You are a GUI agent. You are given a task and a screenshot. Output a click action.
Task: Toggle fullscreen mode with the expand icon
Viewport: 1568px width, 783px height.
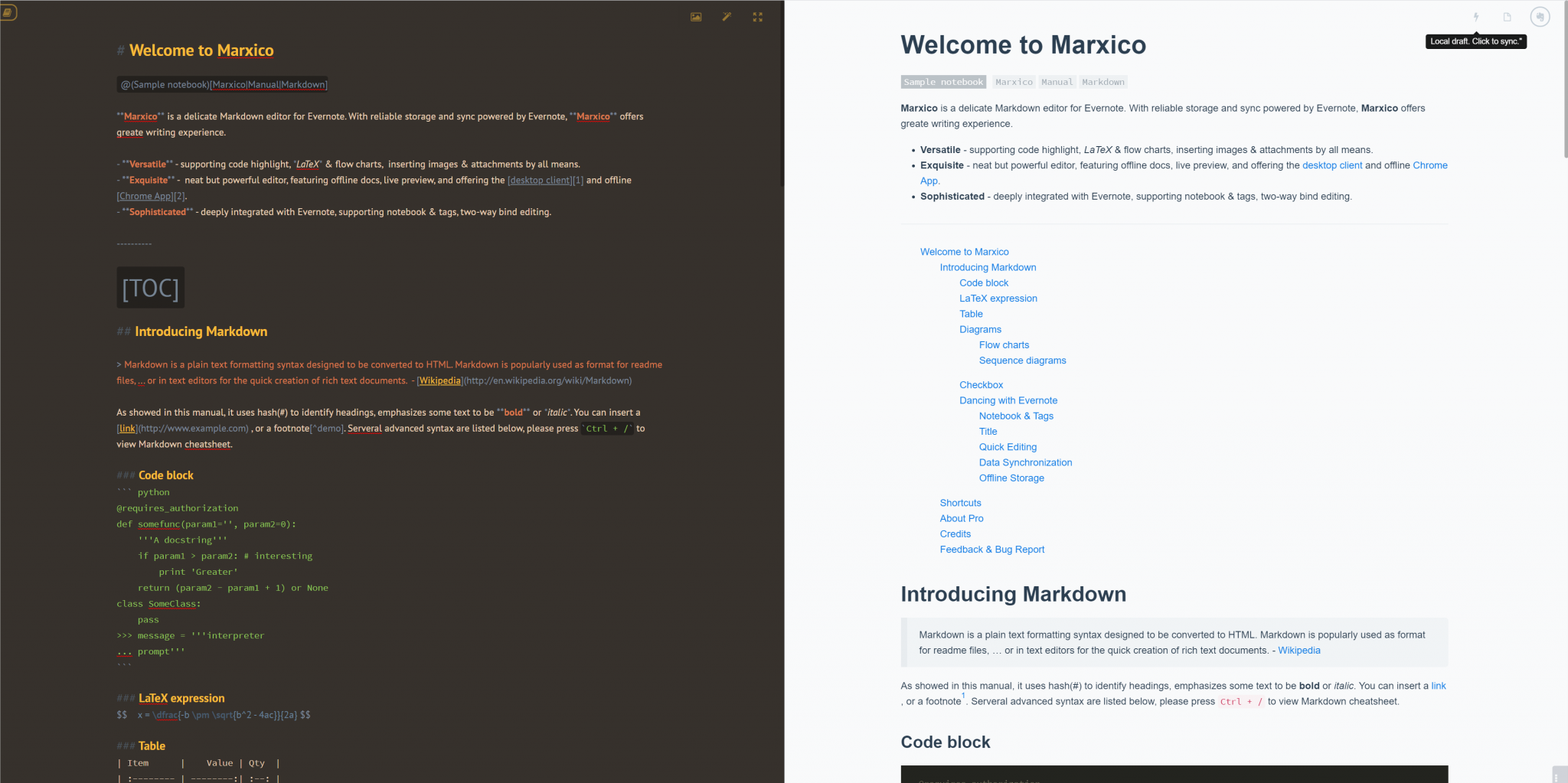tap(757, 16)
